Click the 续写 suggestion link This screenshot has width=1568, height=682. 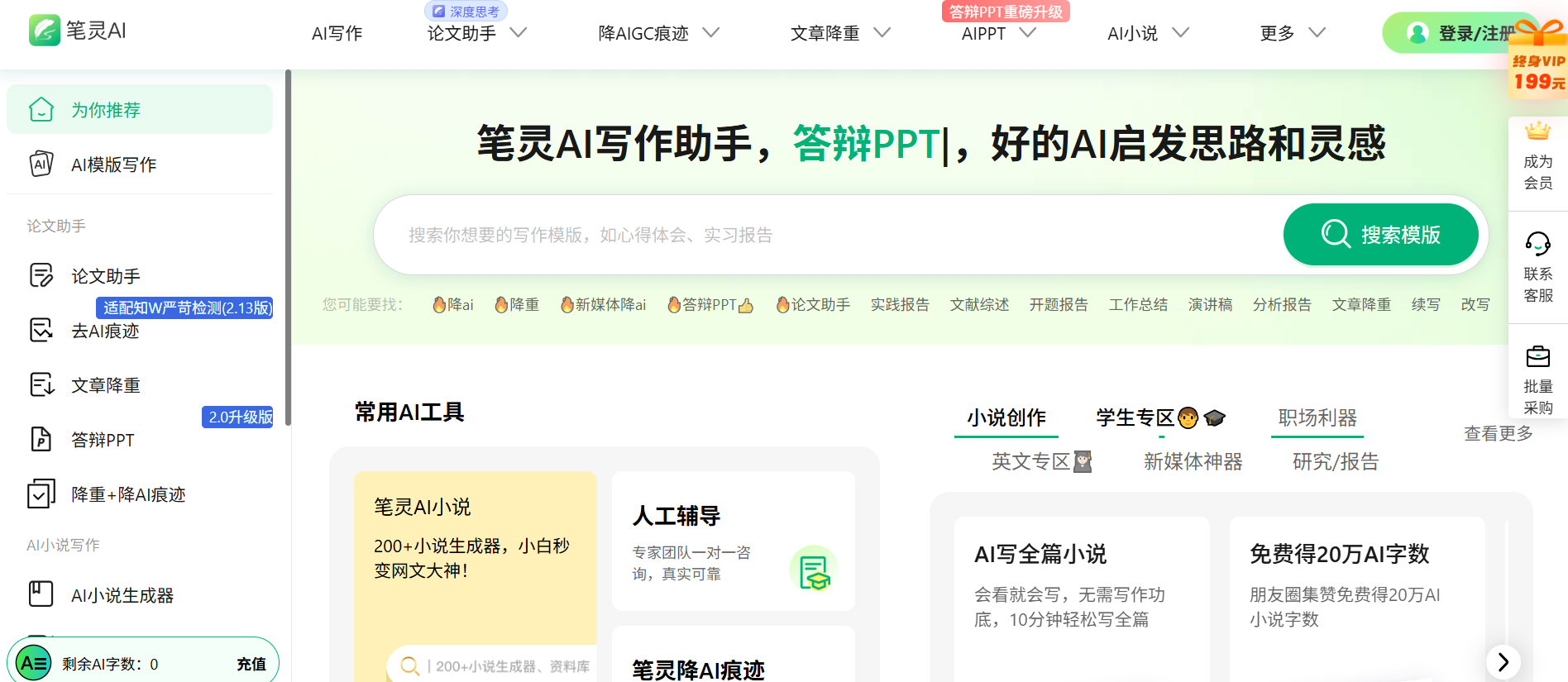point(1426,305)
